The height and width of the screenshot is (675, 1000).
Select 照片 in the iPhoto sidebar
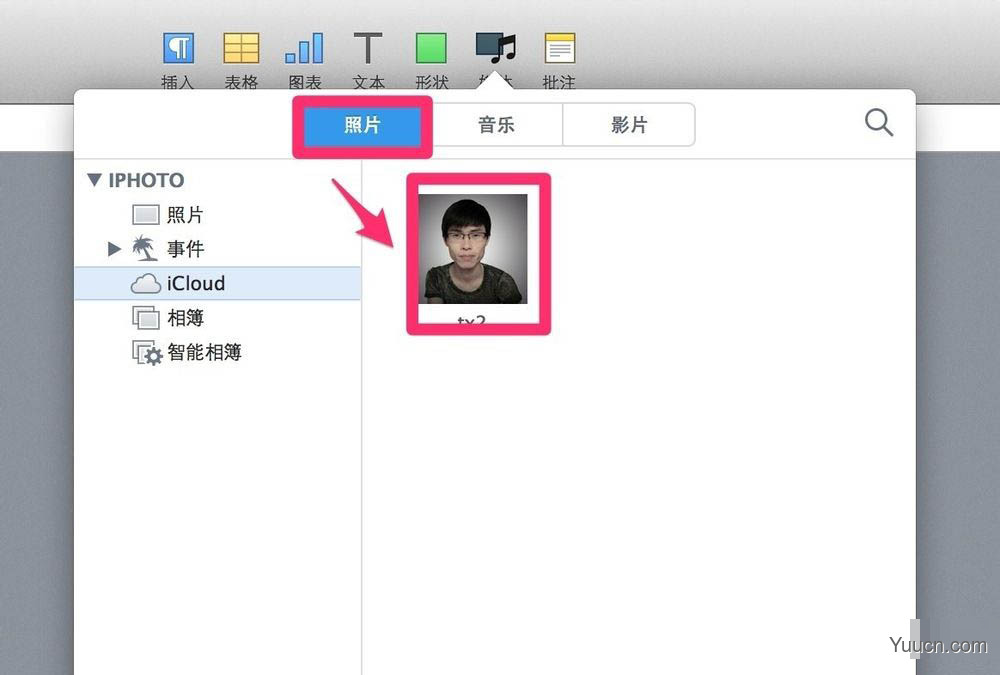tap(217, 215)
